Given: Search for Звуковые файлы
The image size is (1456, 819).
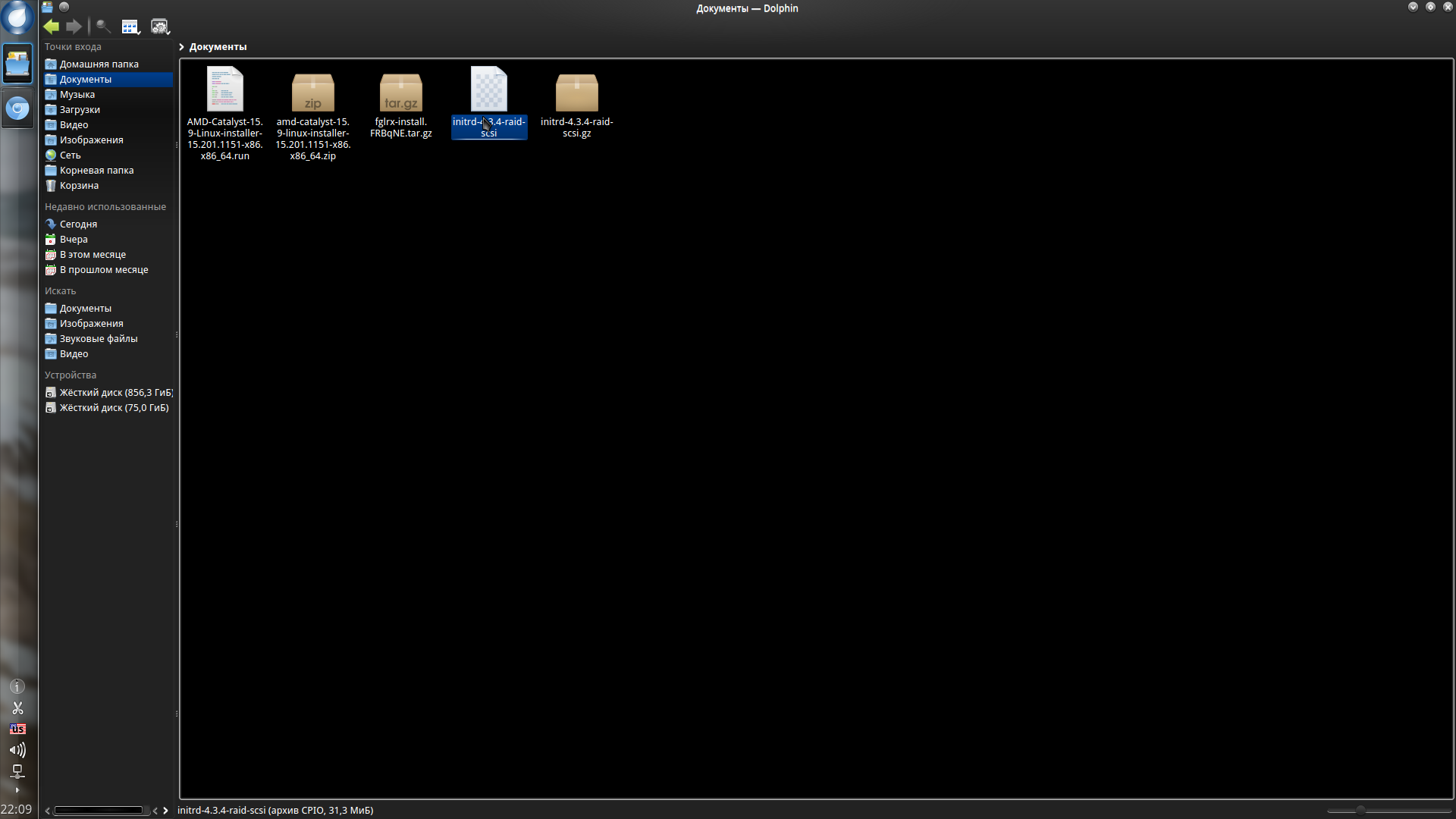Looking at the screenshot, I should (98, 339).
